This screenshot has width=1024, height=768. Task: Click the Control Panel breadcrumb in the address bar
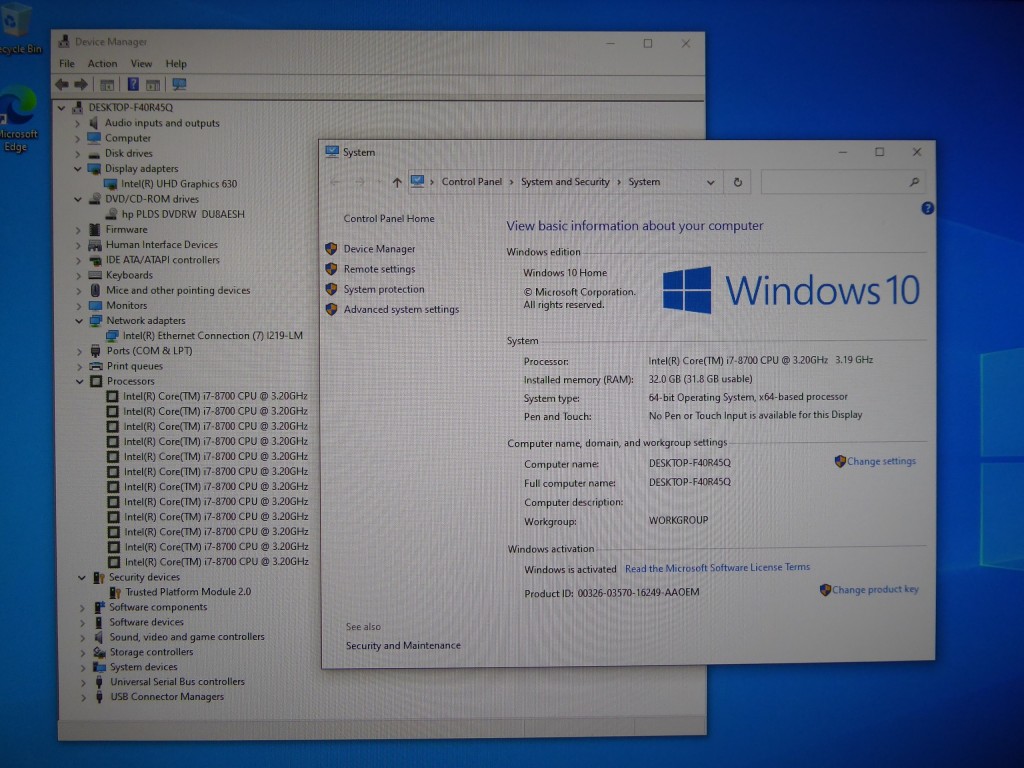click(472, 182)
